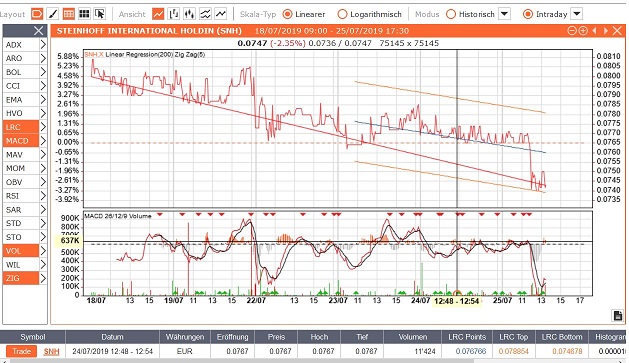Expand MACD indicator settings arrow

[x=43, y=141]
